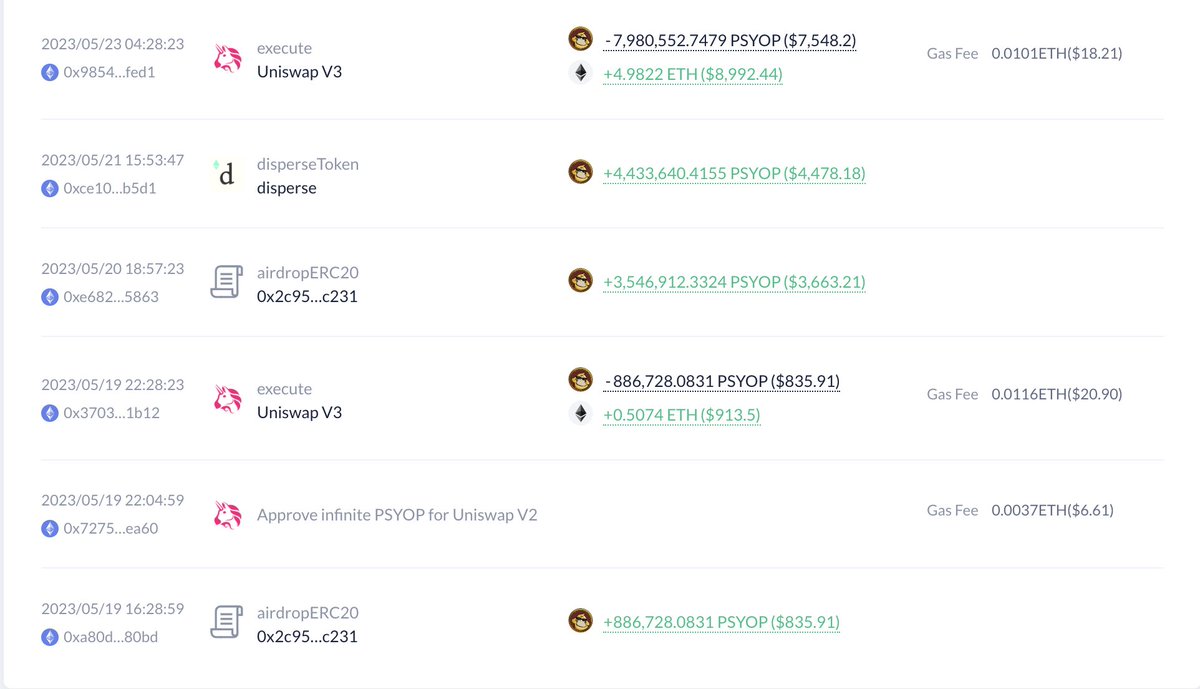Click the PSYOP token icon beside +4,433,640.4155
This screenshot has height=689, width=1200.
(580, 172)
